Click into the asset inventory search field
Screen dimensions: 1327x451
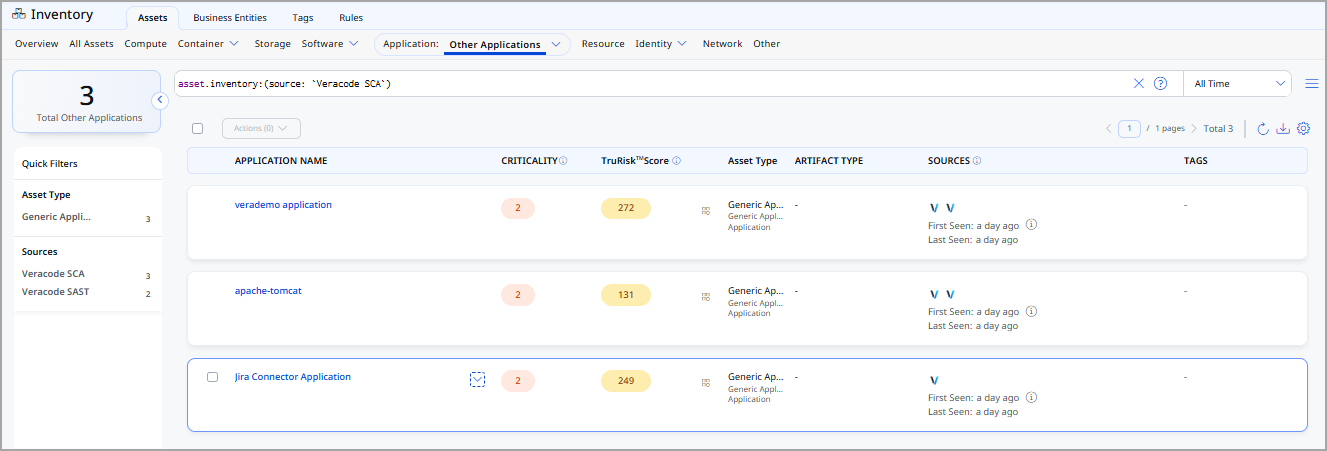(x=650, y=84)
